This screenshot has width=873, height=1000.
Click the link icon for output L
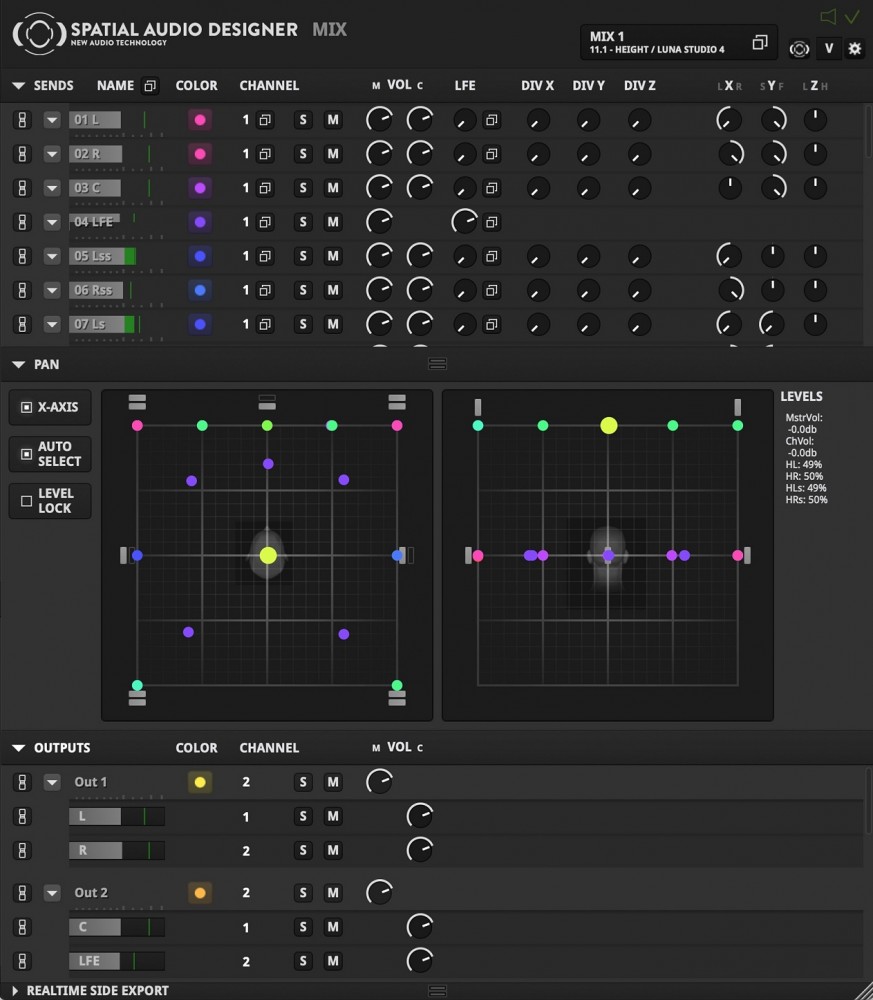tap(22, 816)
